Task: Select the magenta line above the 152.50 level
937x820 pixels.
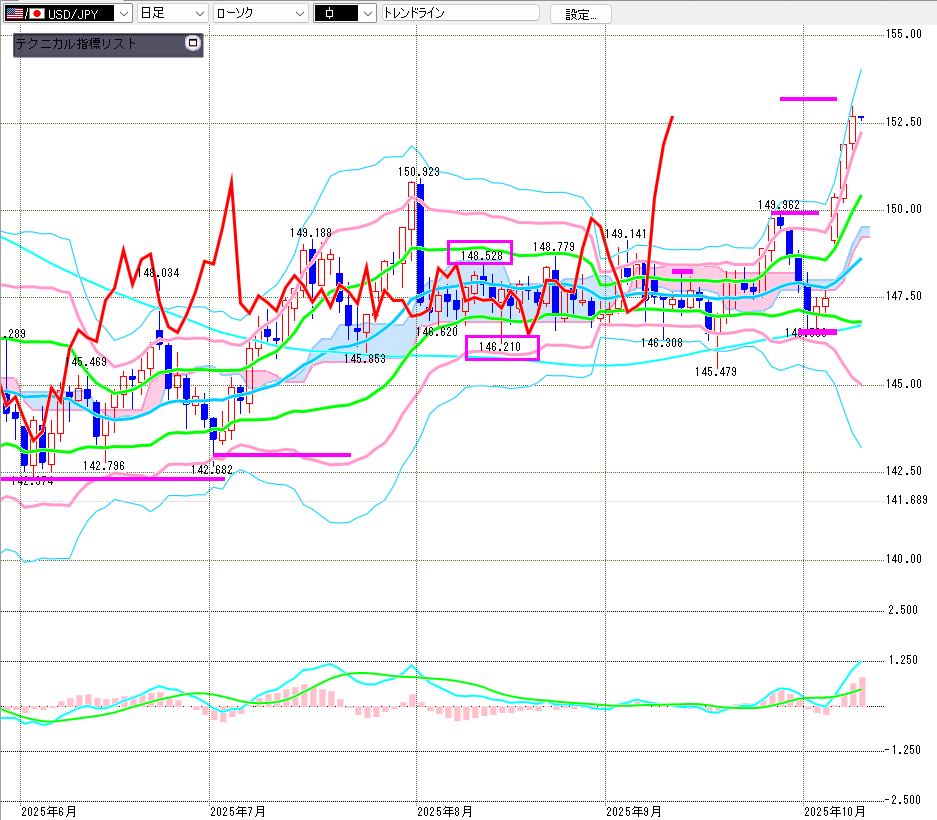Action: coord(807,98)
